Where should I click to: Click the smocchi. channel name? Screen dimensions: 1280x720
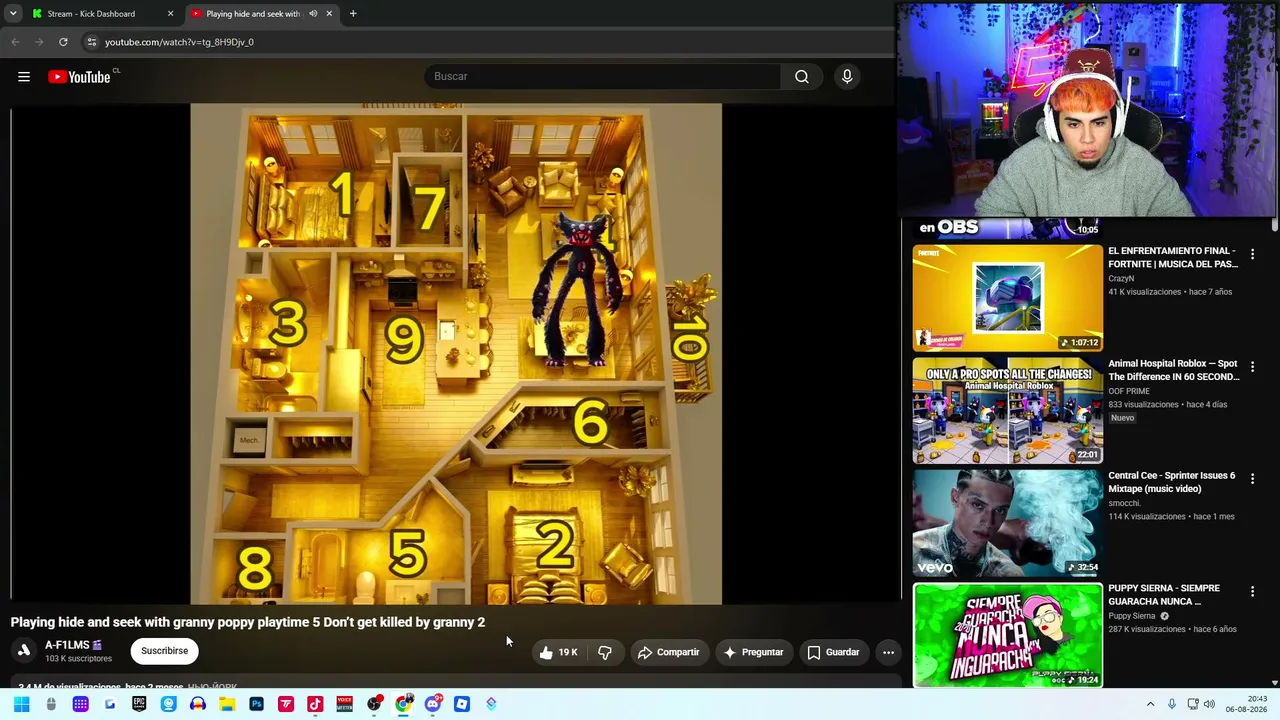(x=1124, y=503)
